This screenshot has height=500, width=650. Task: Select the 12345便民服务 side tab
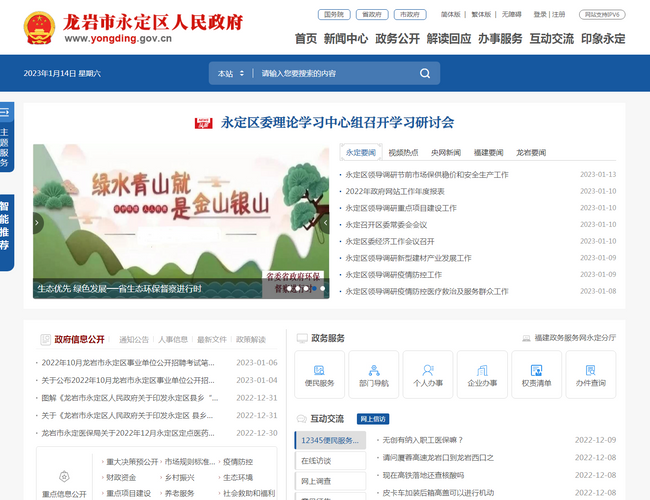point(330,440)
